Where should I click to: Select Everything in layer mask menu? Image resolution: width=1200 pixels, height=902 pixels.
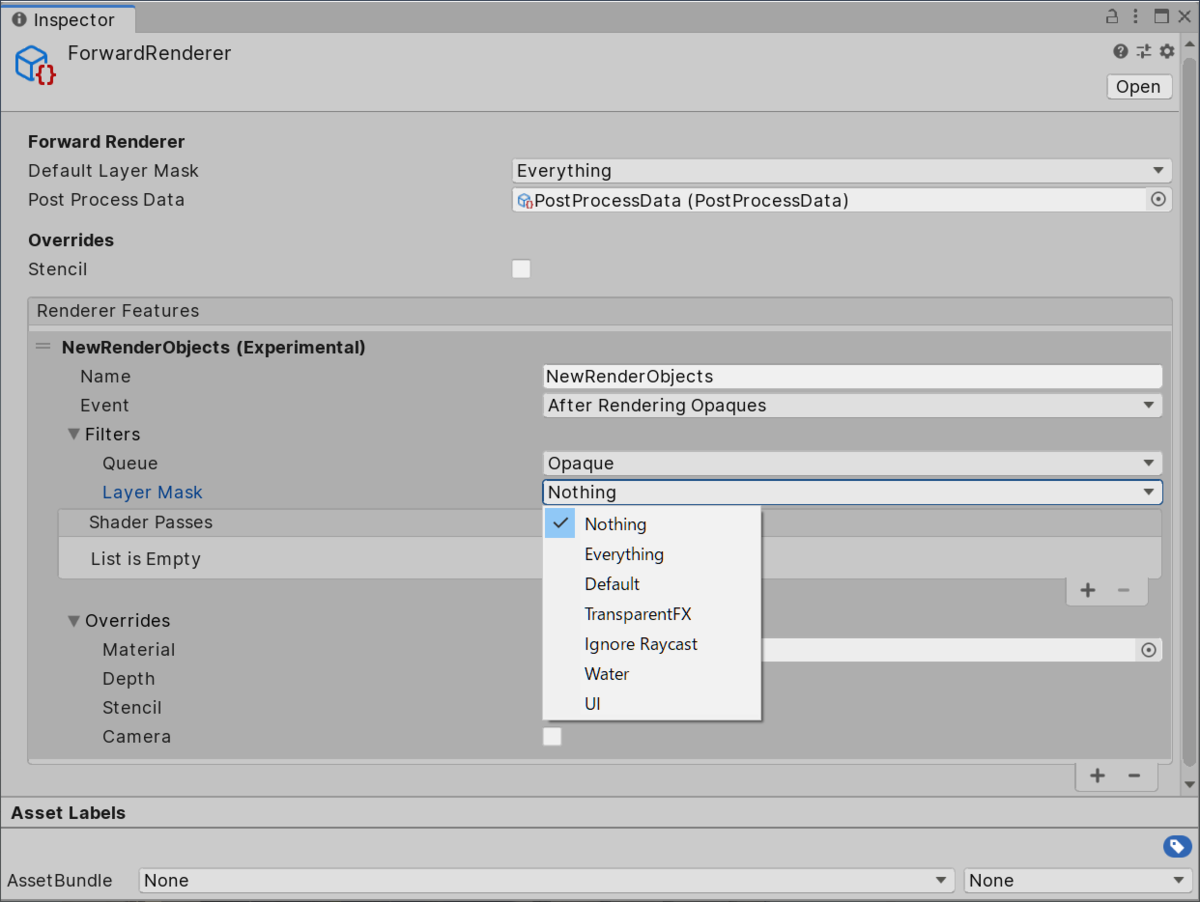point(652,554)
